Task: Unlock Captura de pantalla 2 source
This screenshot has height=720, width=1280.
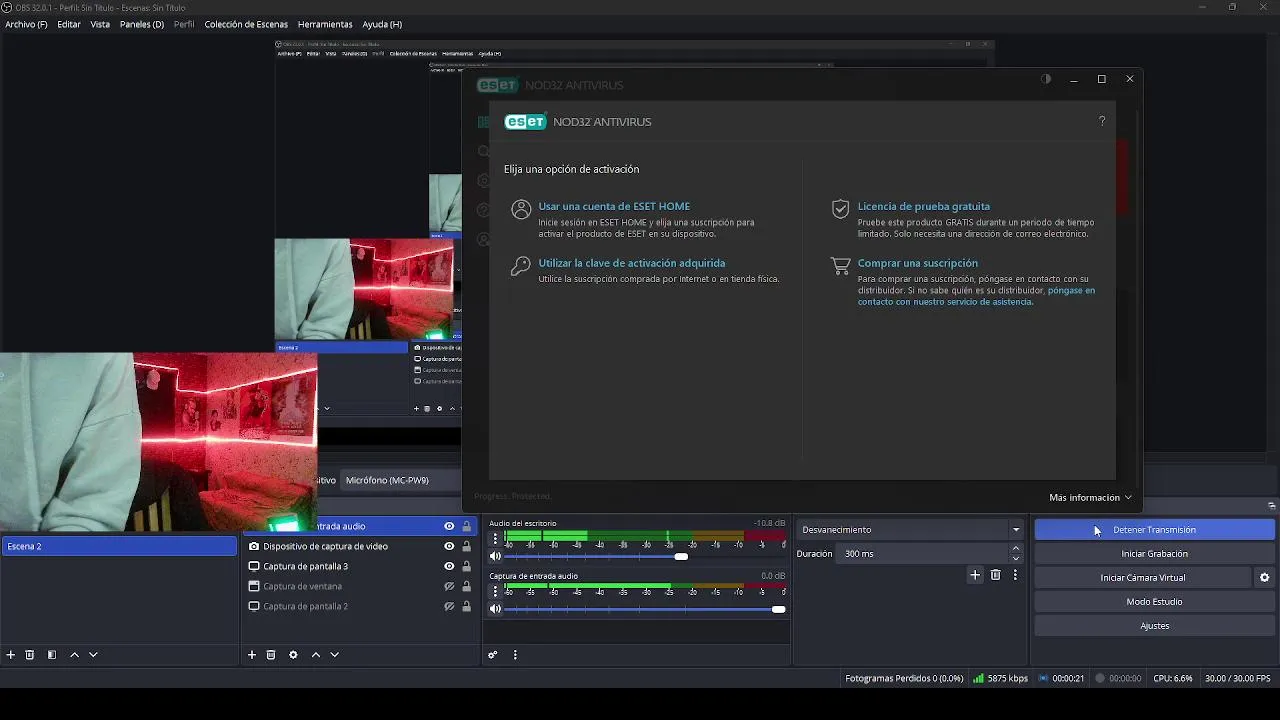Action: pos(466,606)
